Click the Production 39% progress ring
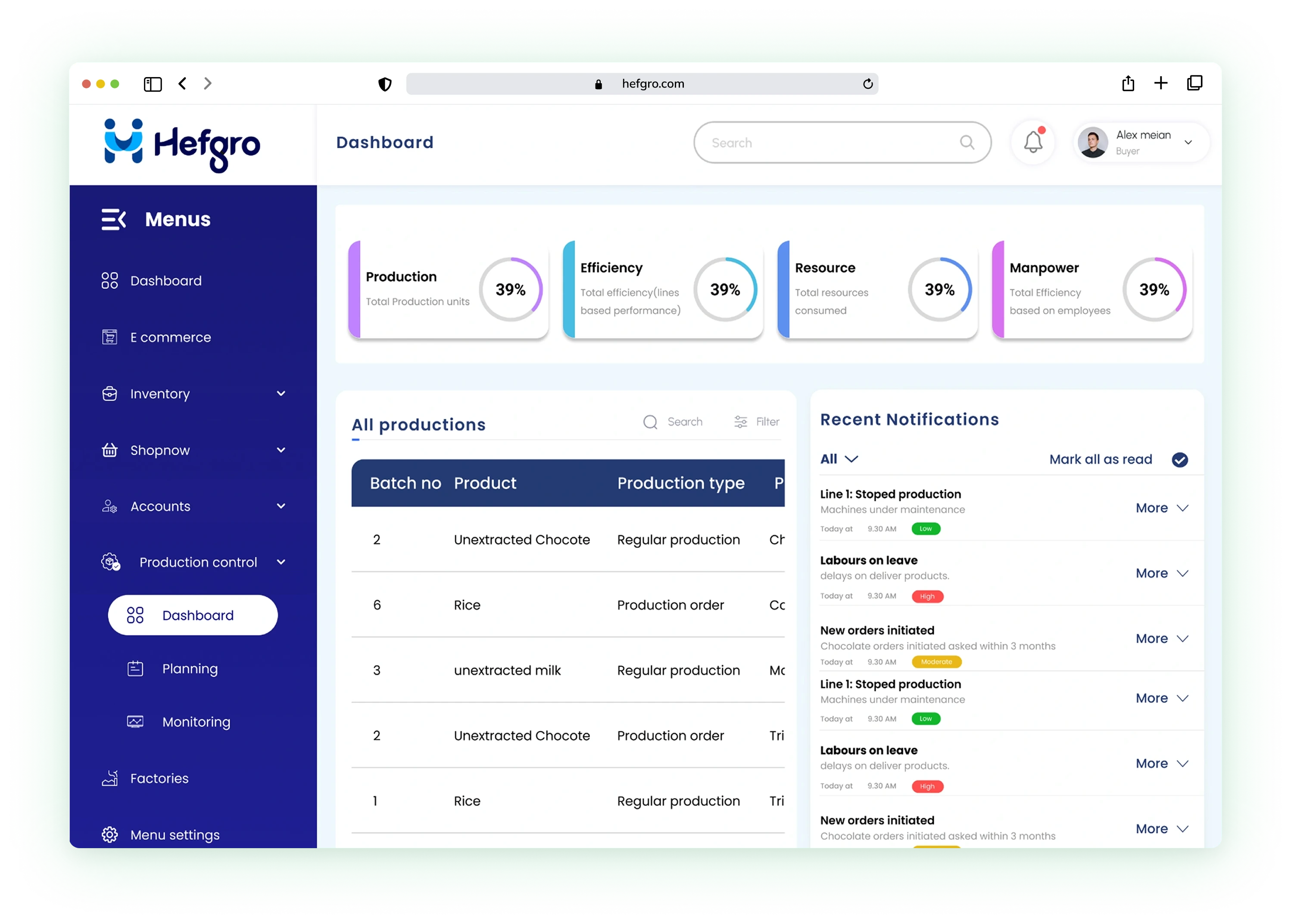Viewport: 1291px width, 924px height. click(x=510, y=290)
